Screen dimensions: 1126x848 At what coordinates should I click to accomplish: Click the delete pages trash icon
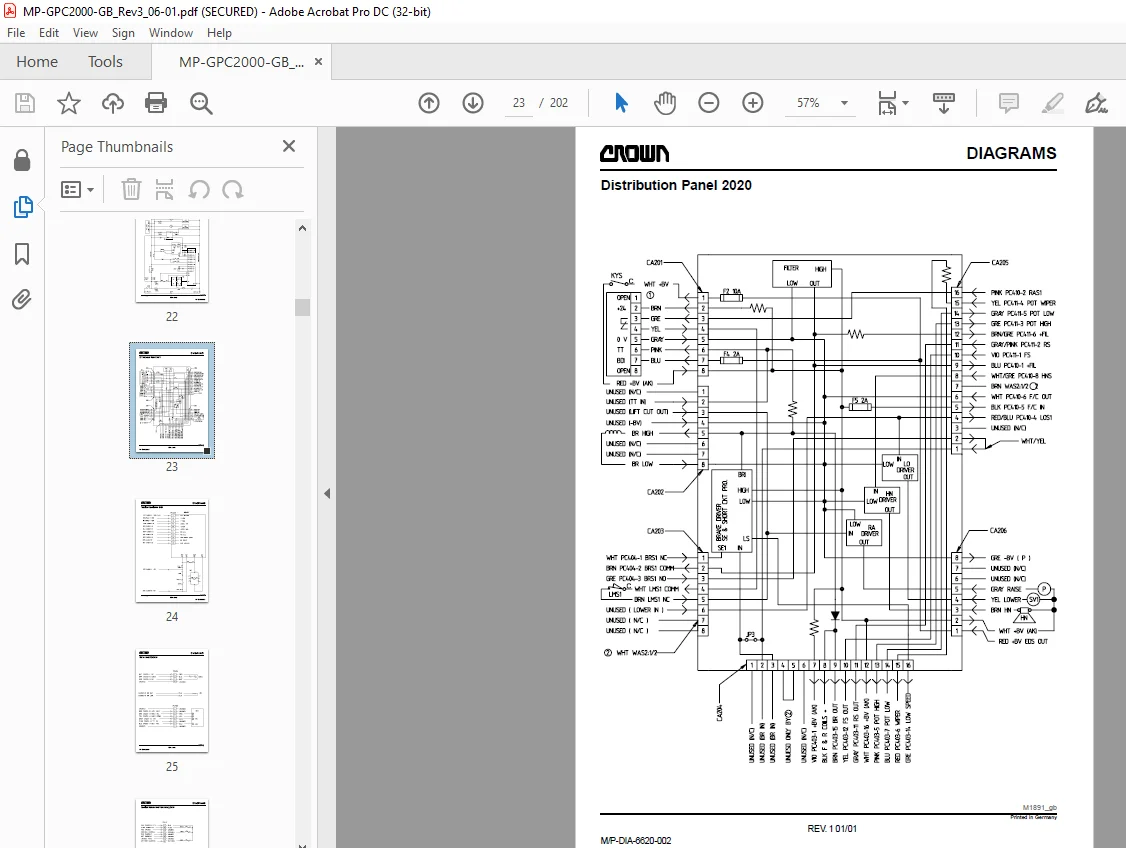131,190
